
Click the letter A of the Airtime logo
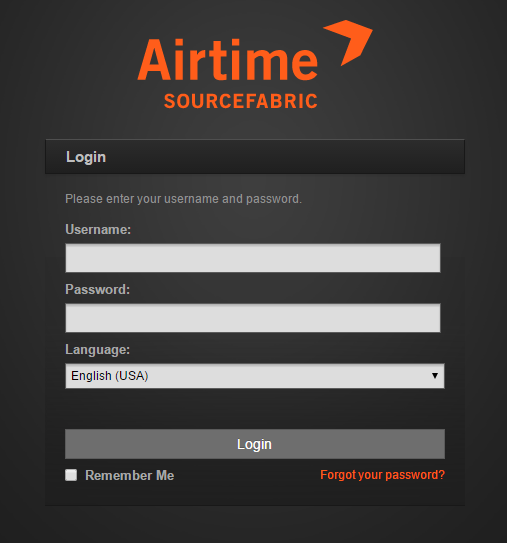[x=154, y=59]
